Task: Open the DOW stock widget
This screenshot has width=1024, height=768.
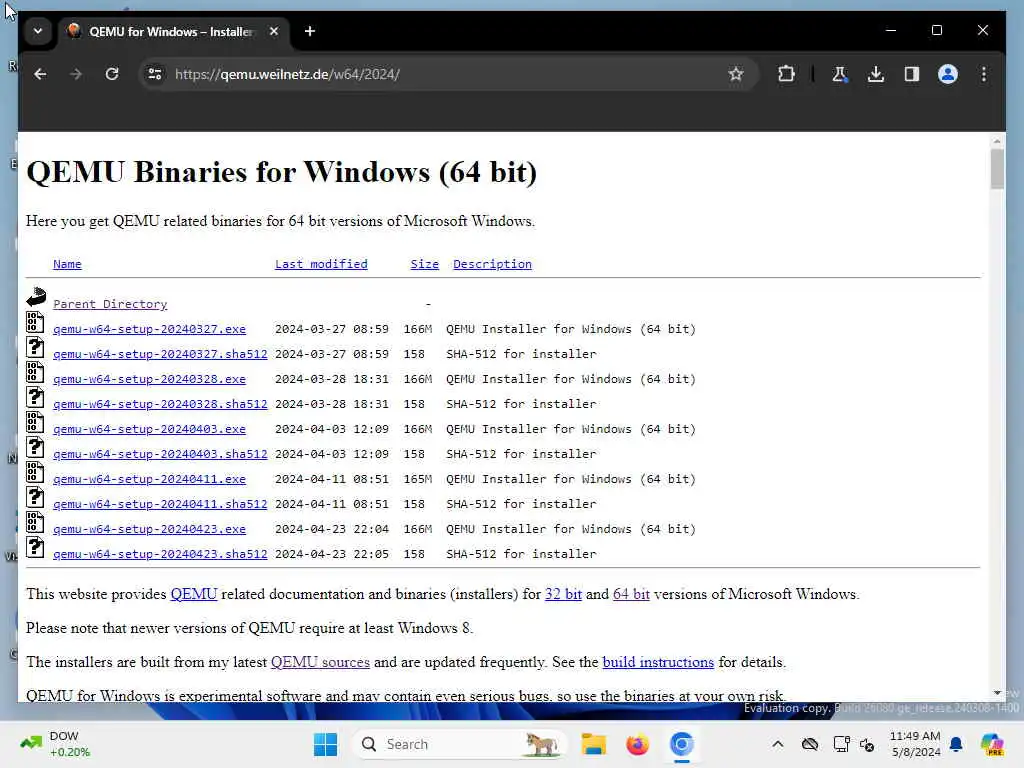Action: pyautogui.click(x=55, y=744)
